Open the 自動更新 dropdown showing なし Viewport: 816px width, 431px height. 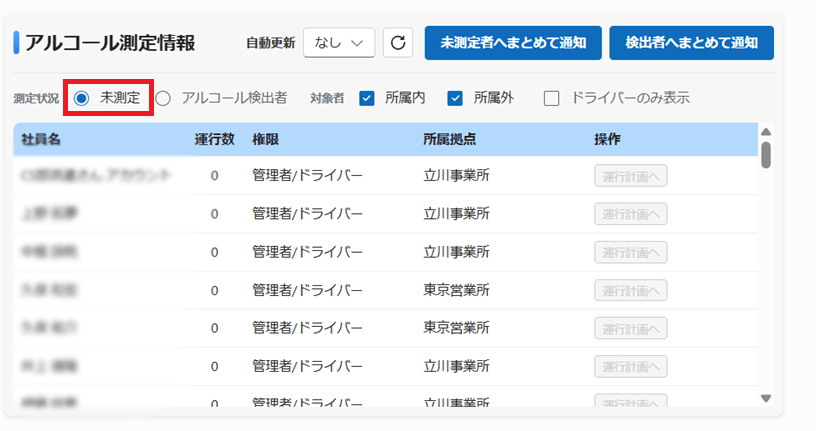(339, 43)
